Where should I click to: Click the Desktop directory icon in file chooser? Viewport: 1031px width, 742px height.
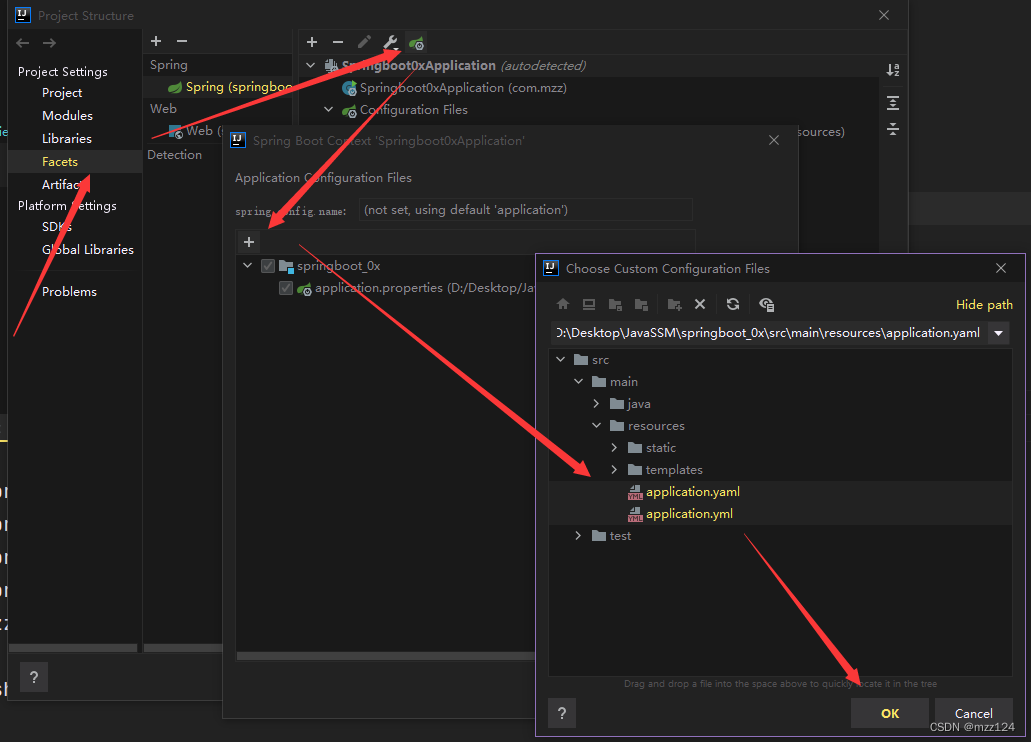[589, 304]
